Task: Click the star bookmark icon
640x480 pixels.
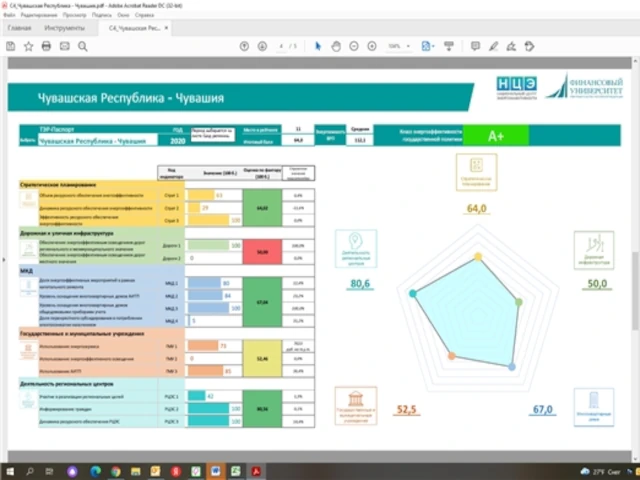Action: tap(29, 46)
